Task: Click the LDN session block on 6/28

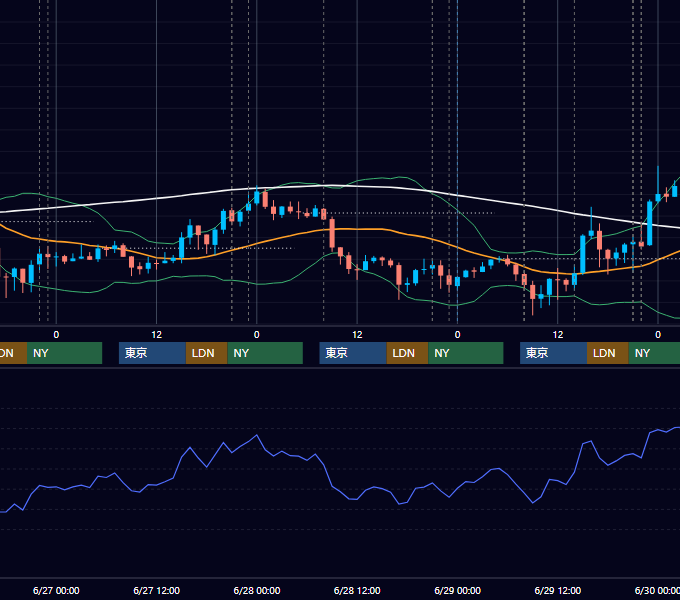Action: [407, 353]
